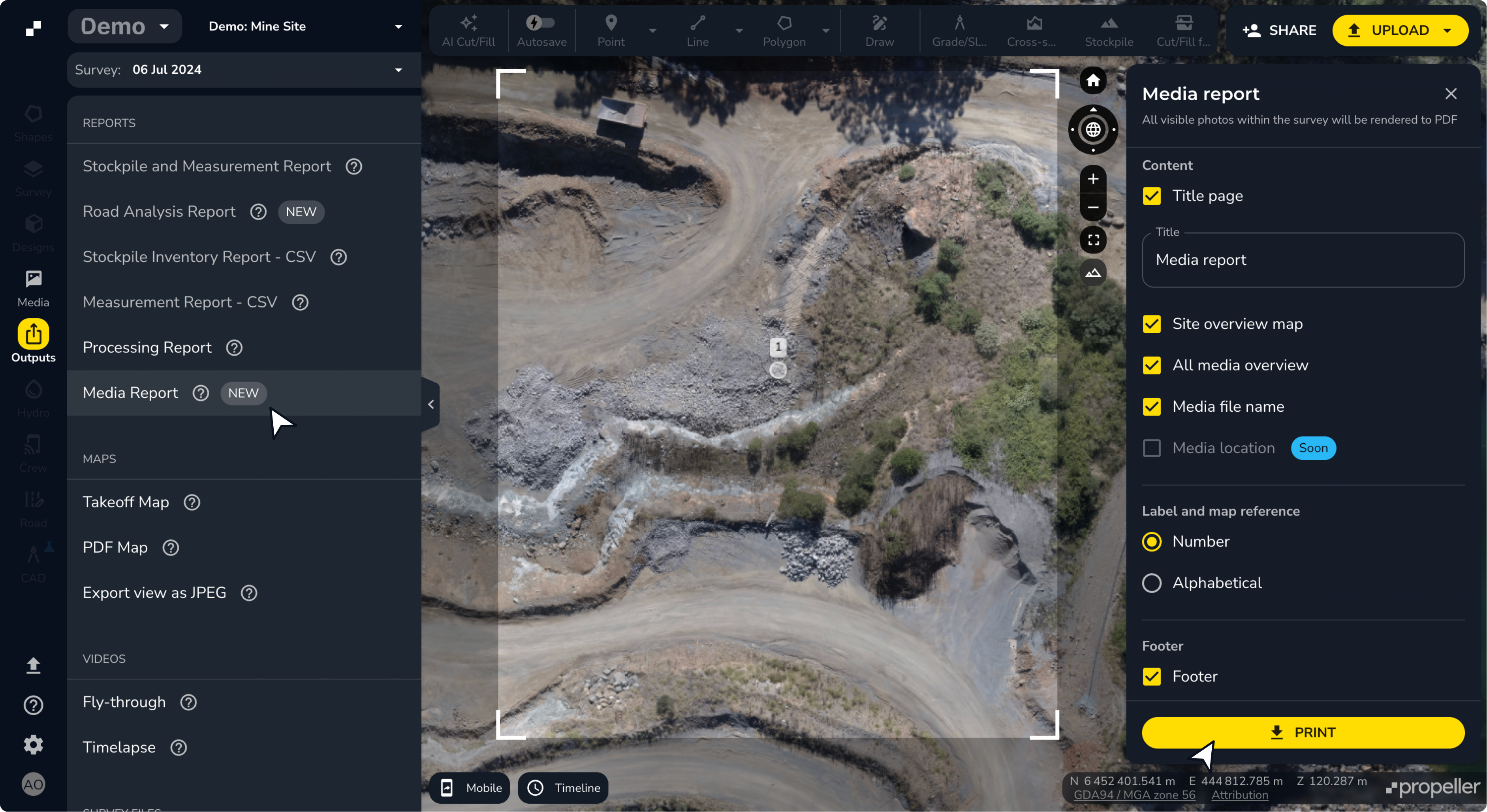1487x812 pixels.
Task: Show help for Road Analysis Report
Action: 258,212
